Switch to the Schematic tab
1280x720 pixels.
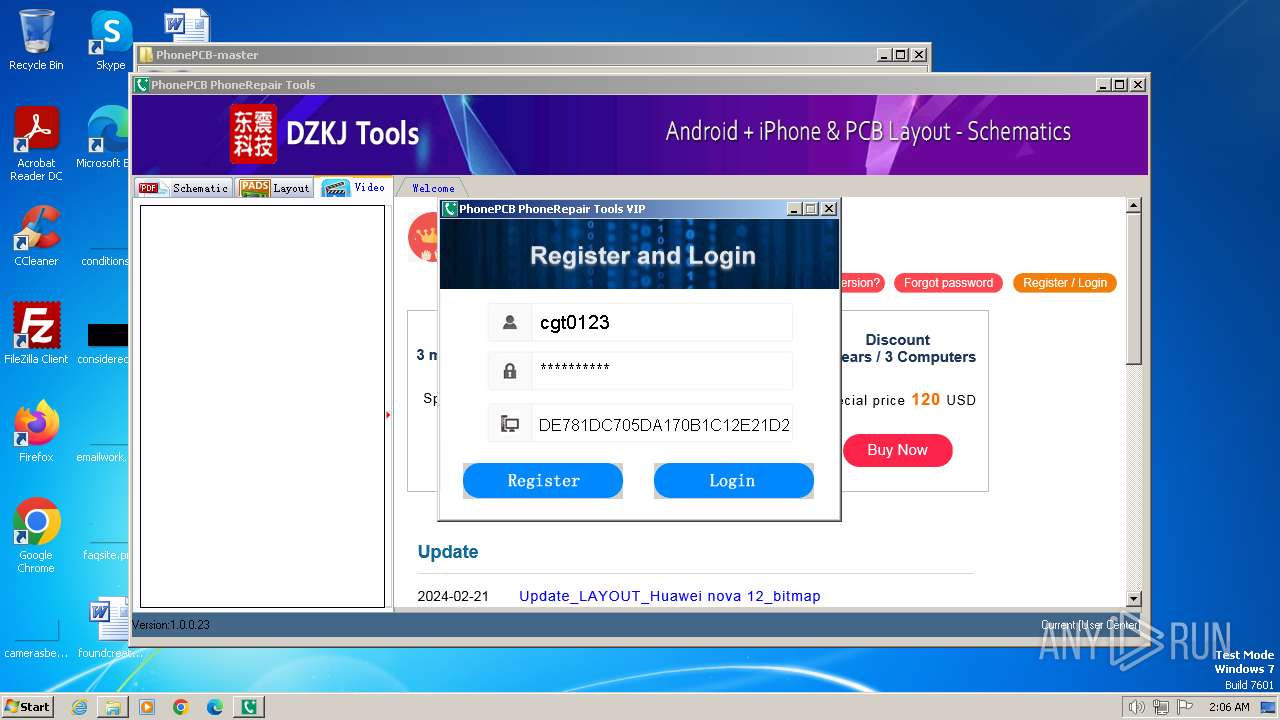click(x=184, y=188)
